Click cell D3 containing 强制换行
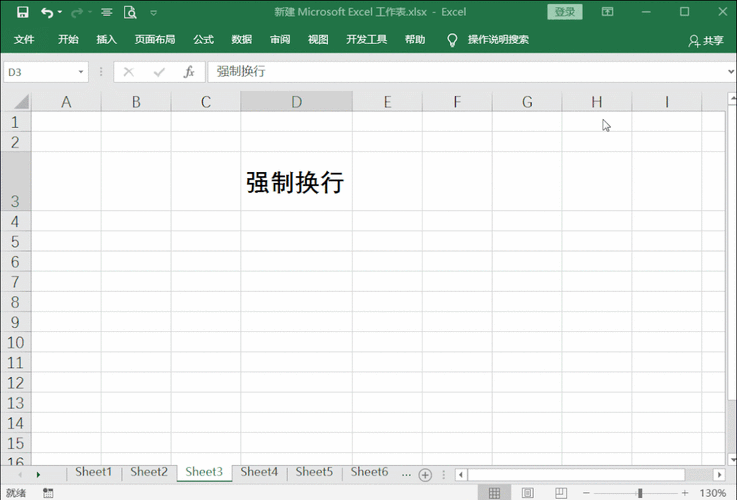This screenshot has width=737, height=500. click(297, 181)
